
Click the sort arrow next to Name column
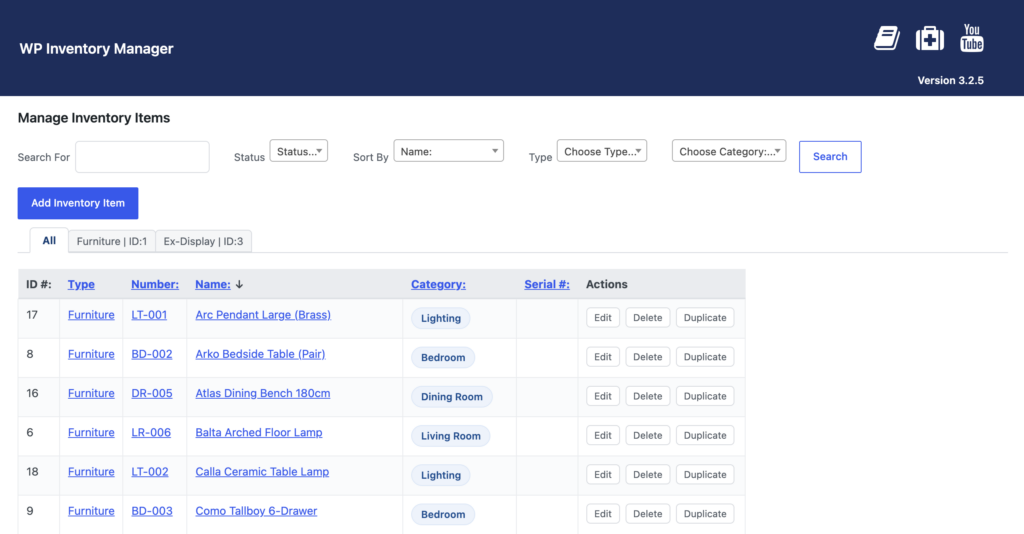(240, 284)
